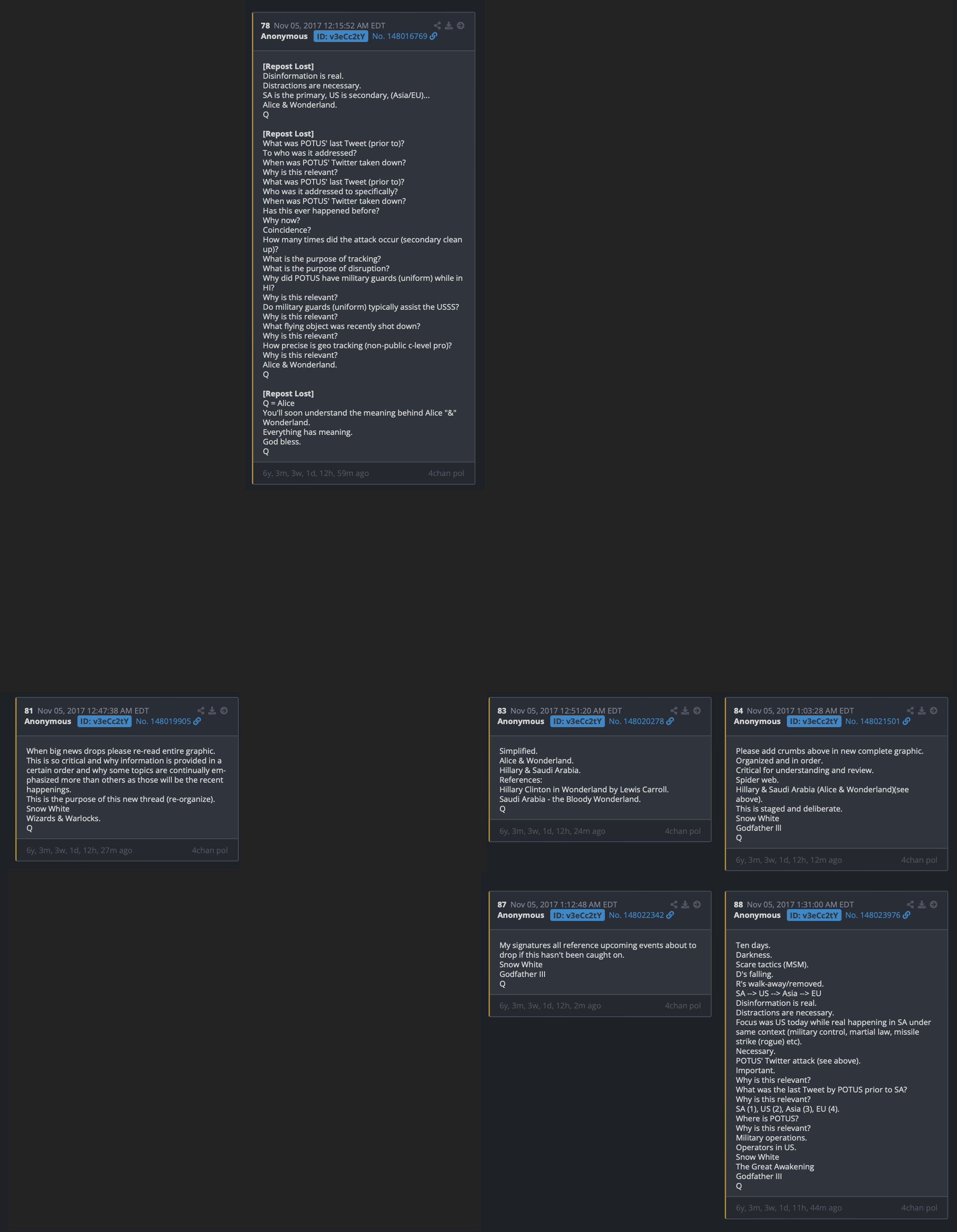Click the ID: v3eCc2tY badge on post 87
Screen dimensions: 957x1232
[x=577, y=916]
